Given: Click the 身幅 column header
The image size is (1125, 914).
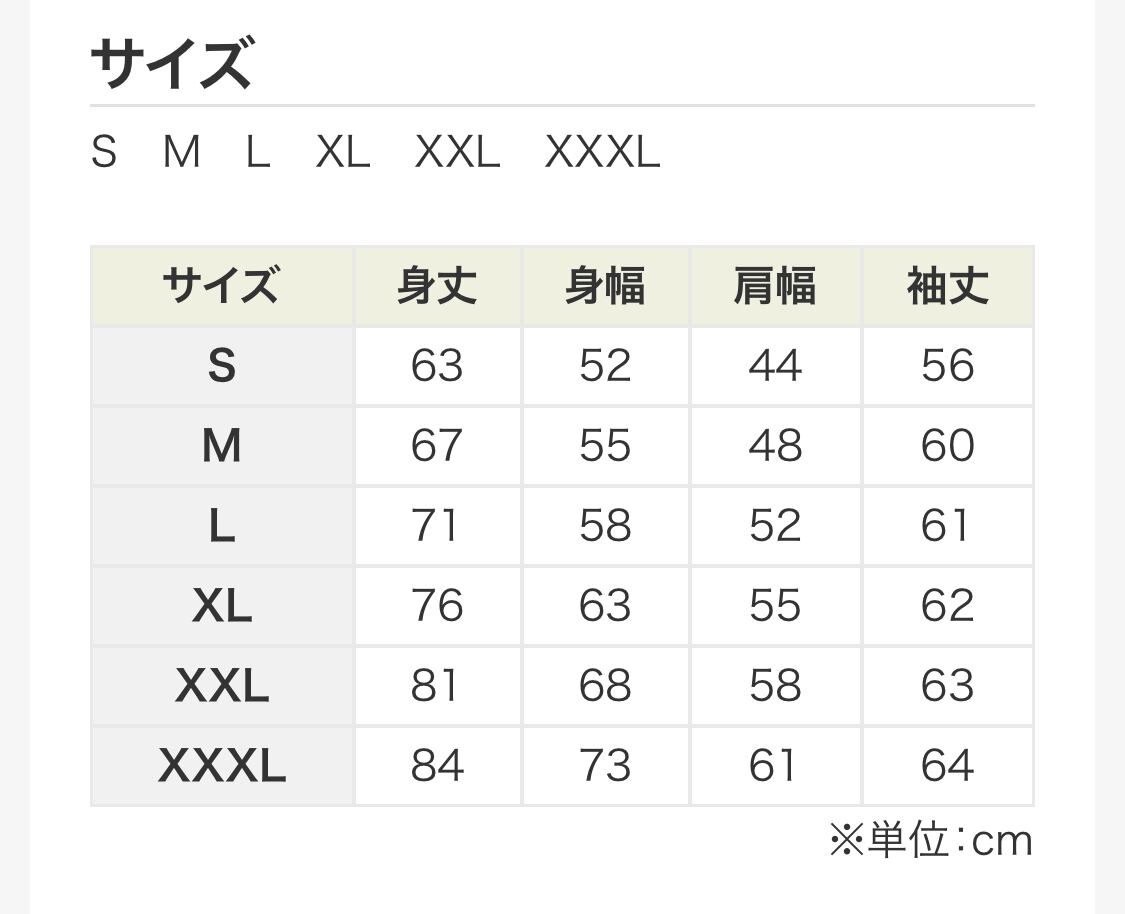Looking at the screenshot, I should point(605,287).
